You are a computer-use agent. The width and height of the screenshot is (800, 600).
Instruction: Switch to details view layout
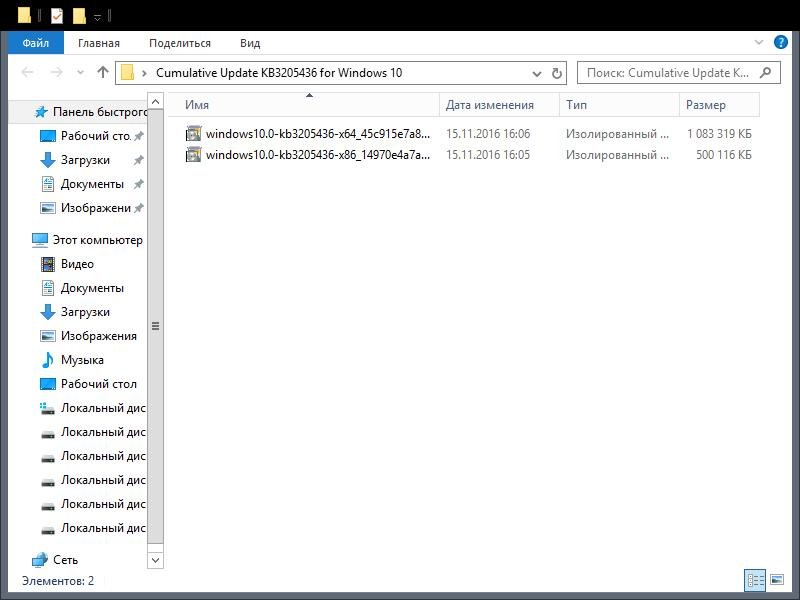point(755,580)
